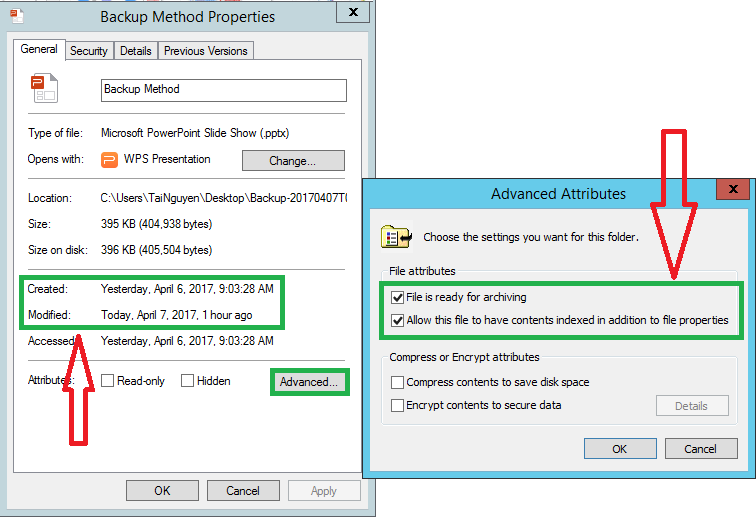Open the Advanced... attributes button
756x518 pixels.
(309, 382)
